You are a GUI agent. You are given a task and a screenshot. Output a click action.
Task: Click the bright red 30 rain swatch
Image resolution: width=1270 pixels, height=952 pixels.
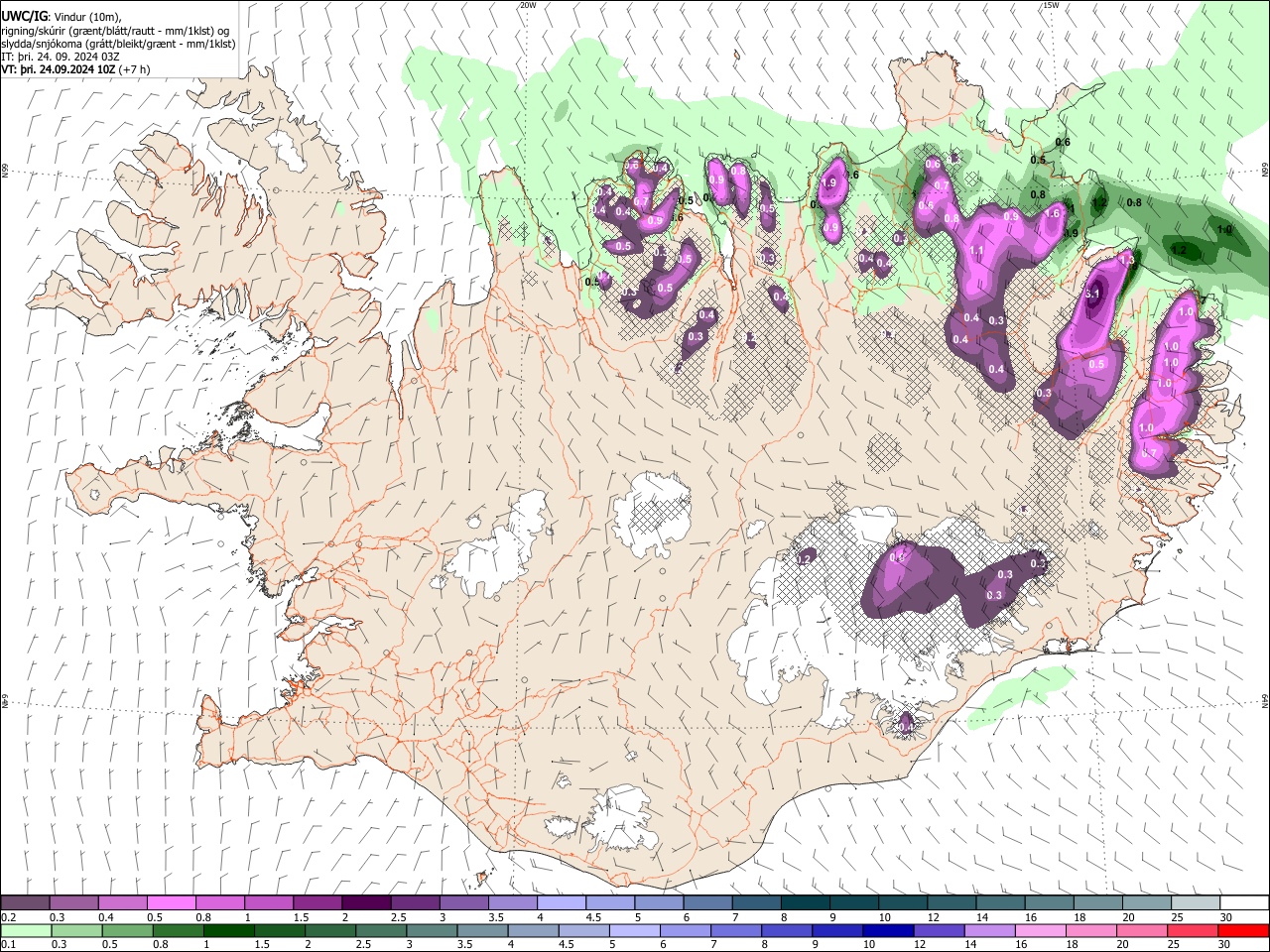[1243, 930]
